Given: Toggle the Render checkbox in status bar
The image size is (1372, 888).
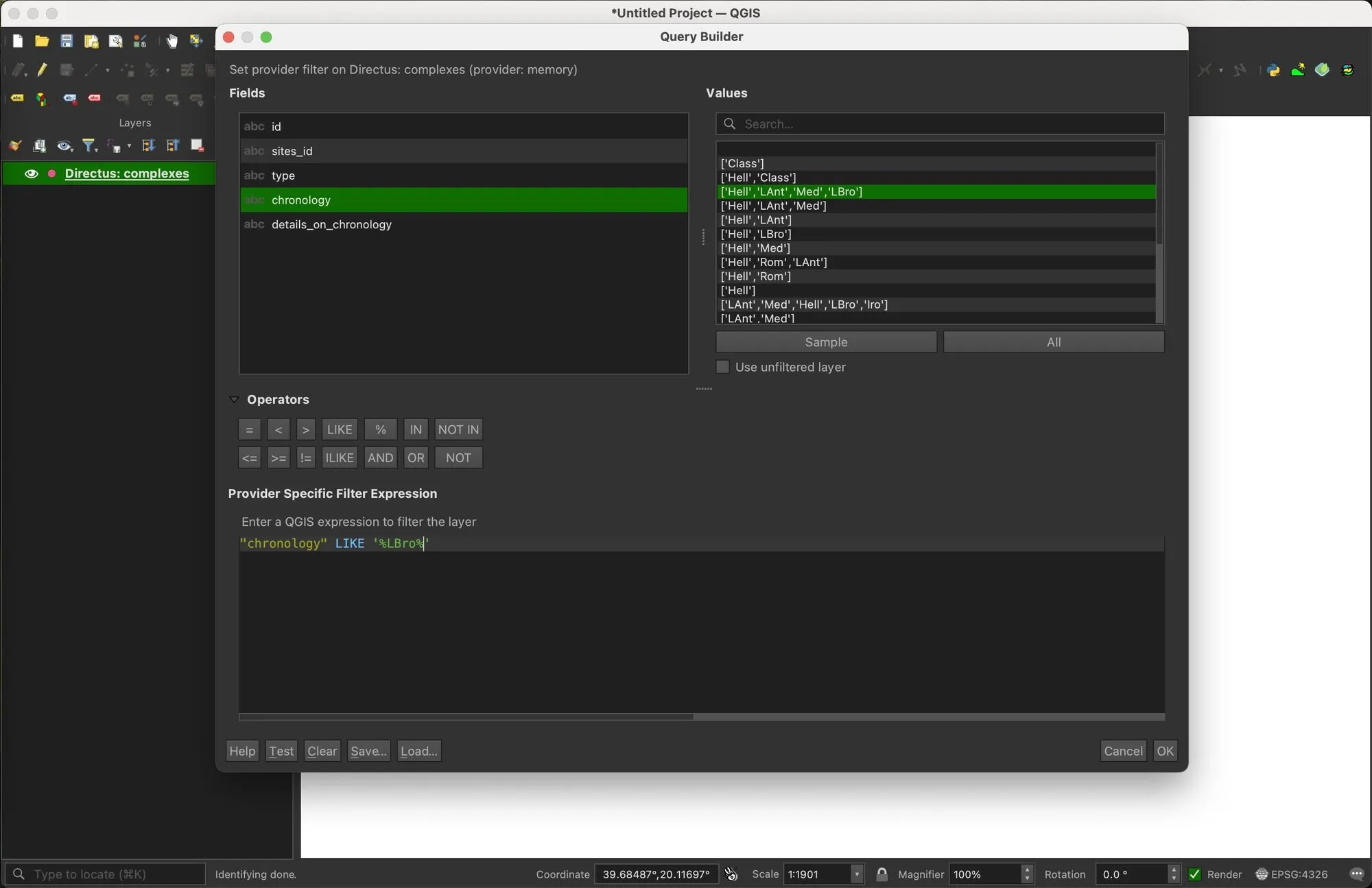Looking at the screenshot, I should [1195, 874].
